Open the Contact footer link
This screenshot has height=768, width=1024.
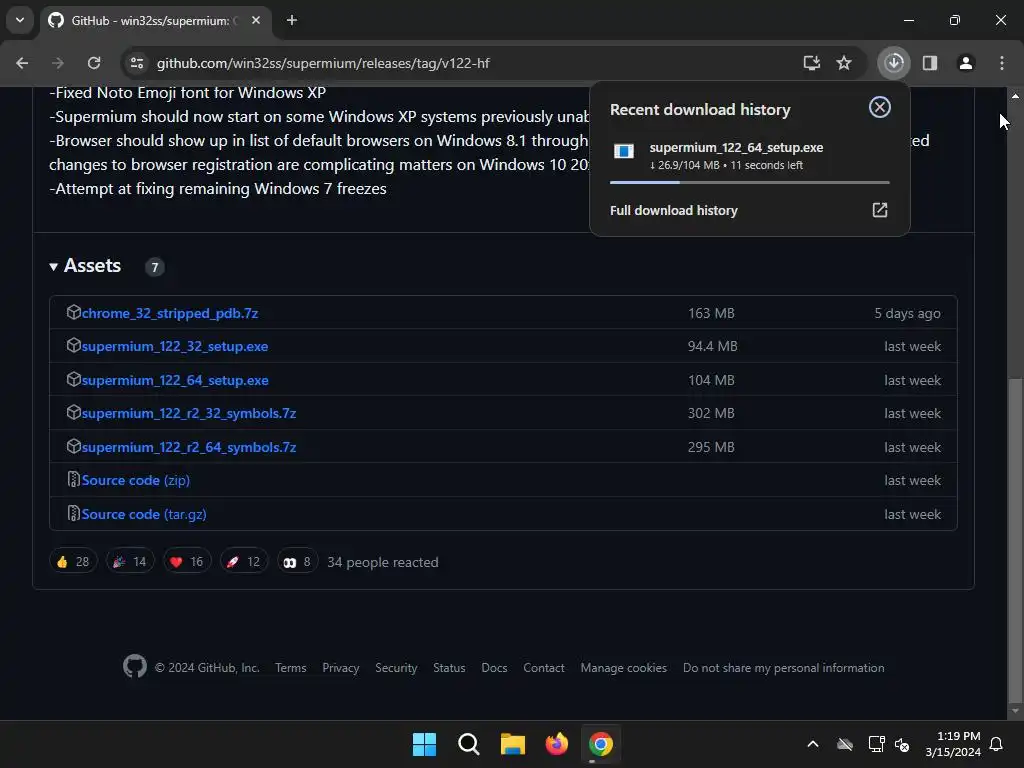tap(543, 667)
